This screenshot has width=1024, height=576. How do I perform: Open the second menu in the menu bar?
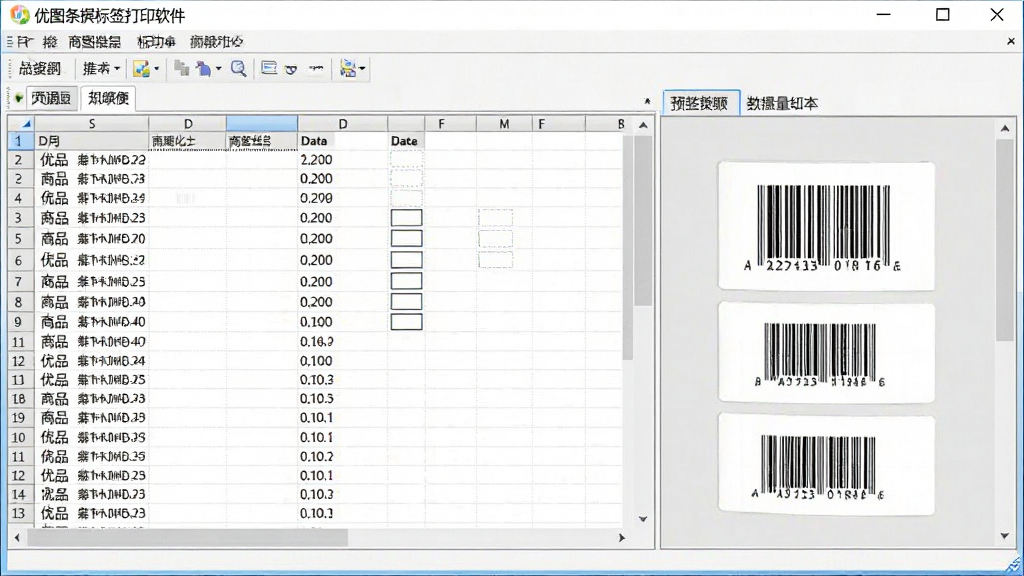click(50, 42)
